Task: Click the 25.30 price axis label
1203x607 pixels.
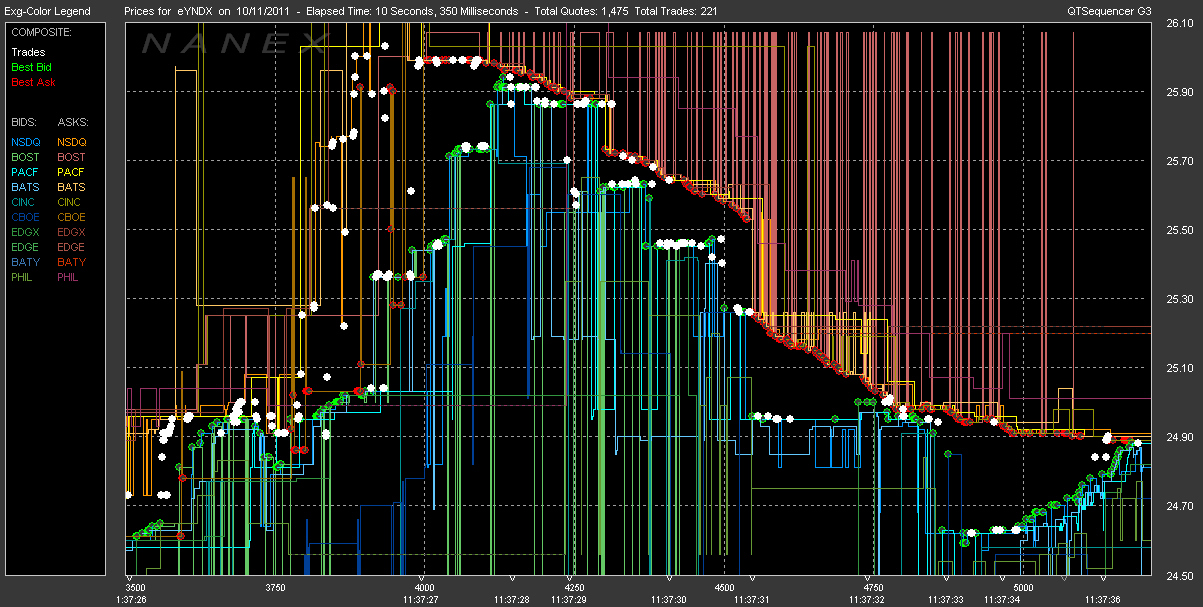Action: pos(1179,299)
